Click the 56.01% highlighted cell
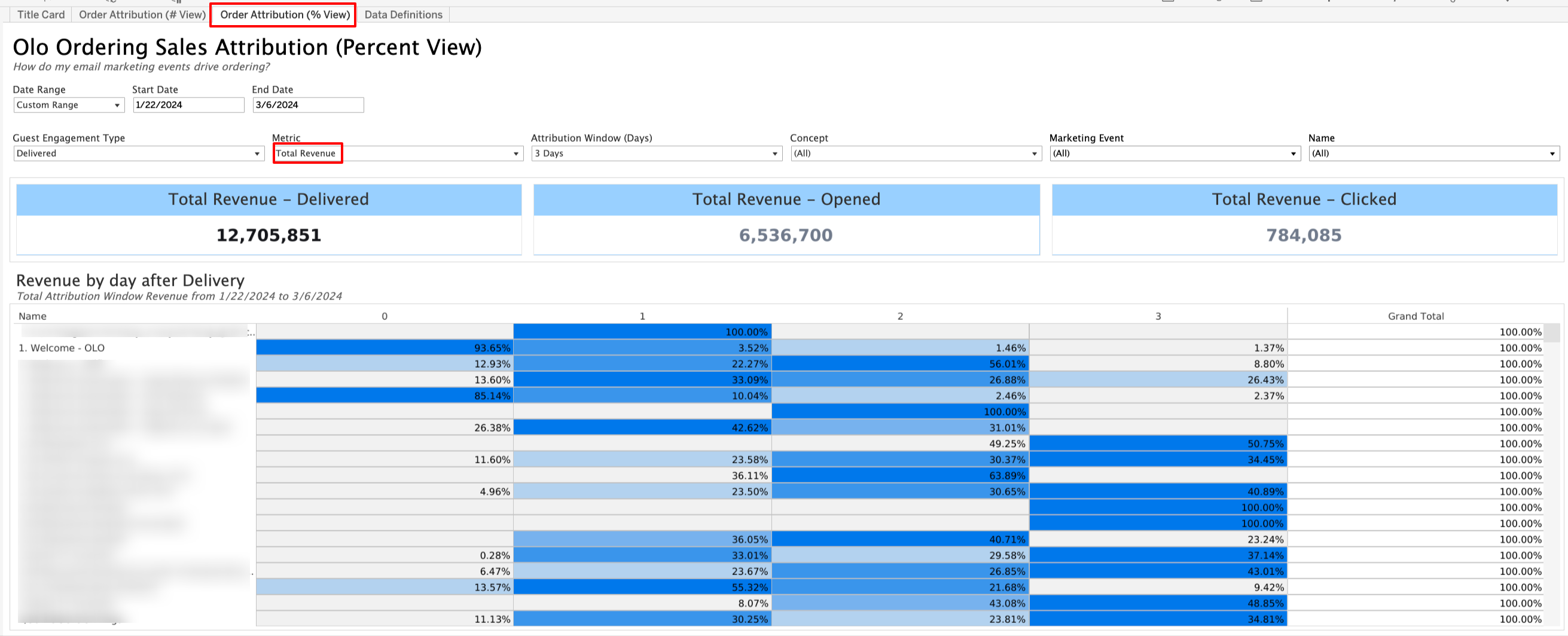This screenshot has width=1568, height=636. tap(900, 364)
